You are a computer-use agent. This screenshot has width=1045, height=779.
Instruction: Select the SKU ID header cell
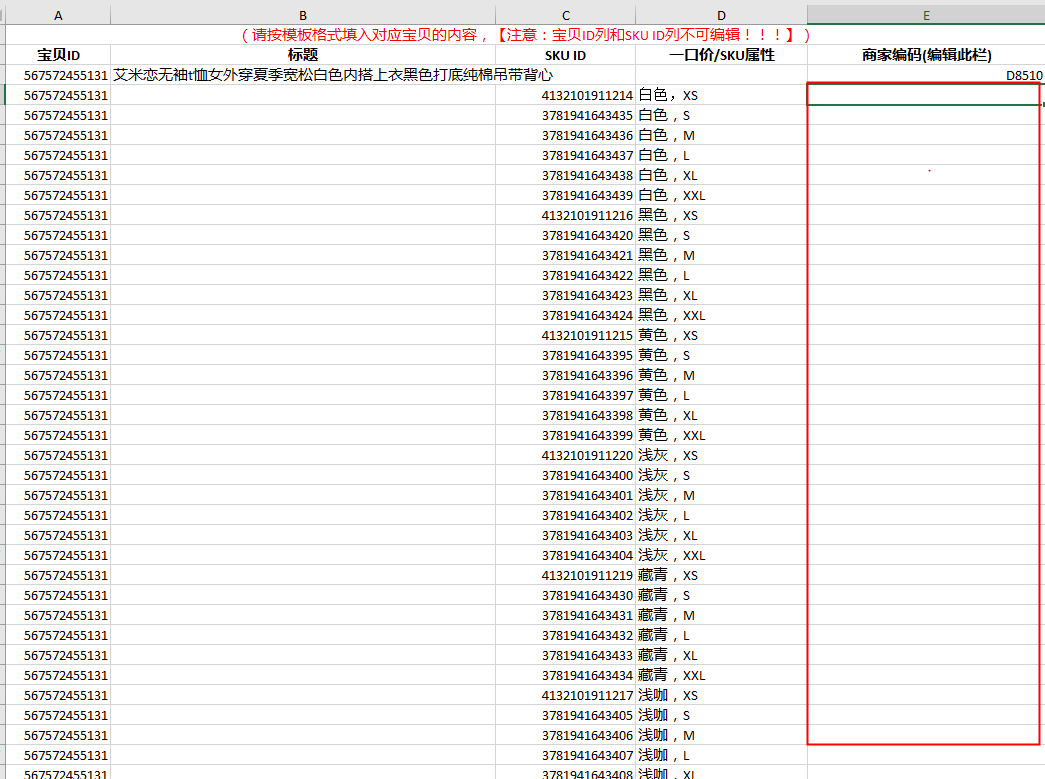point(565,55)
